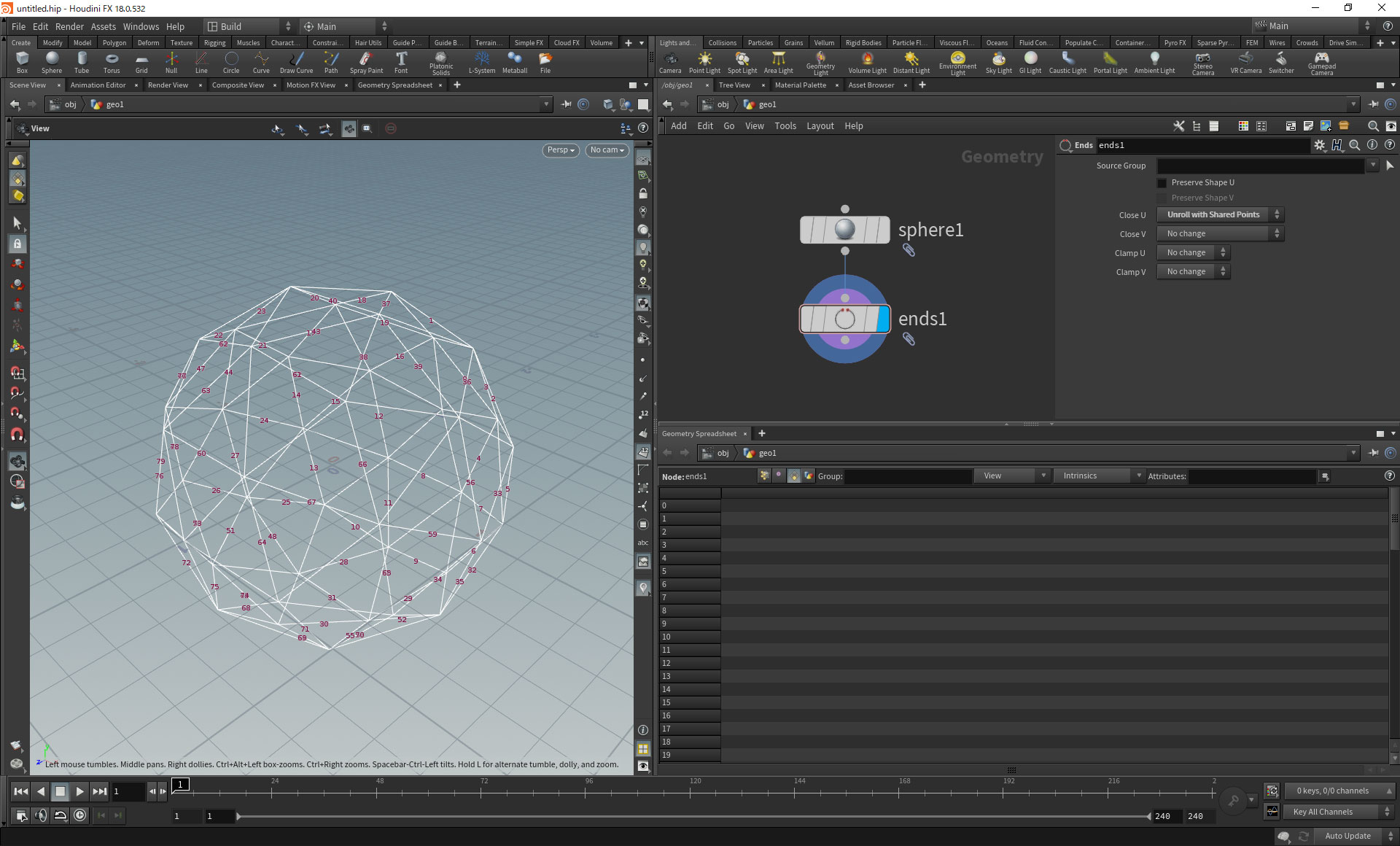Click the parameter pane gear icon
Screen dimensions: 1400x846
pyautogui.click(x=1320, y=145)
